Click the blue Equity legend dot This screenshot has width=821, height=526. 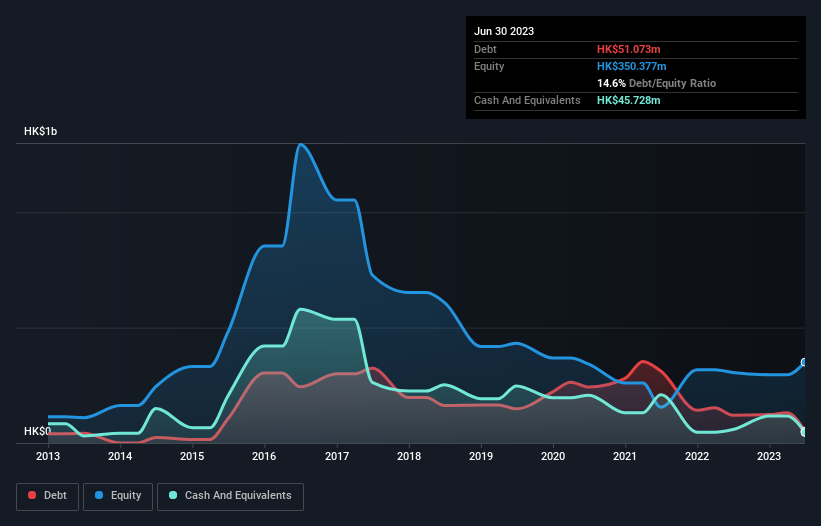pyautogui.click(x=99, y=495)
